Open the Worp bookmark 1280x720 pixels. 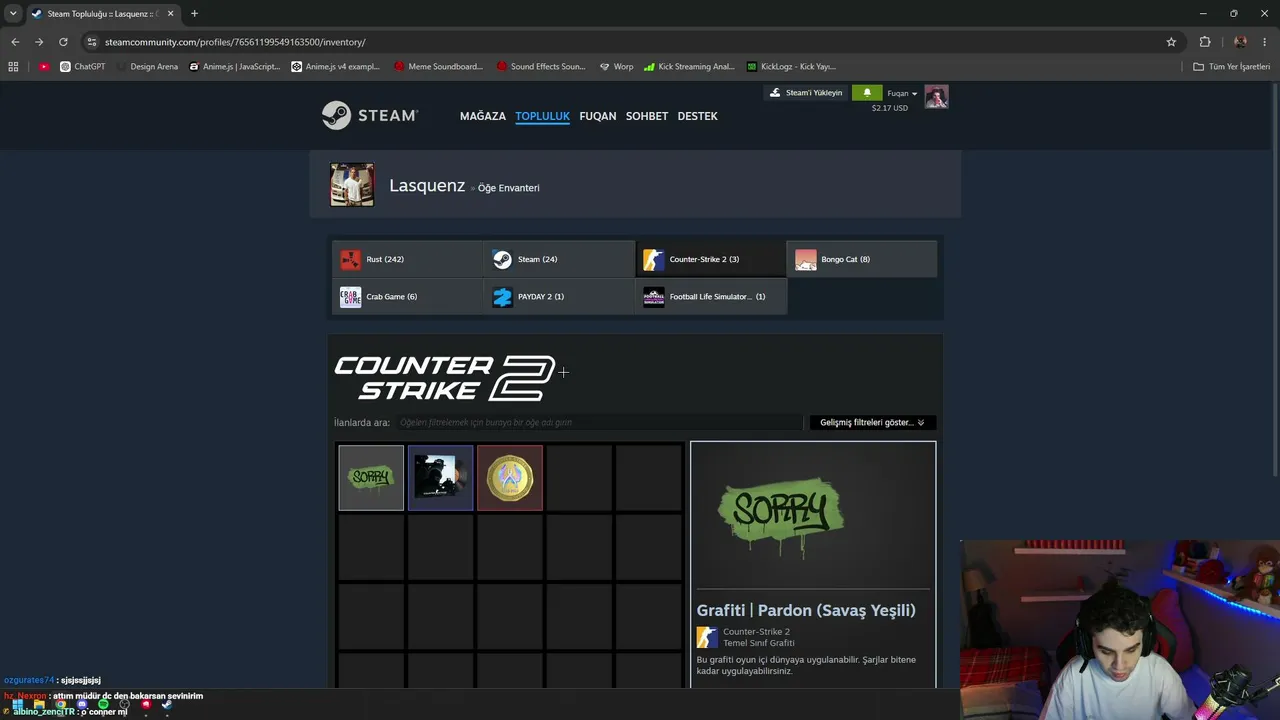coord(616,67)
